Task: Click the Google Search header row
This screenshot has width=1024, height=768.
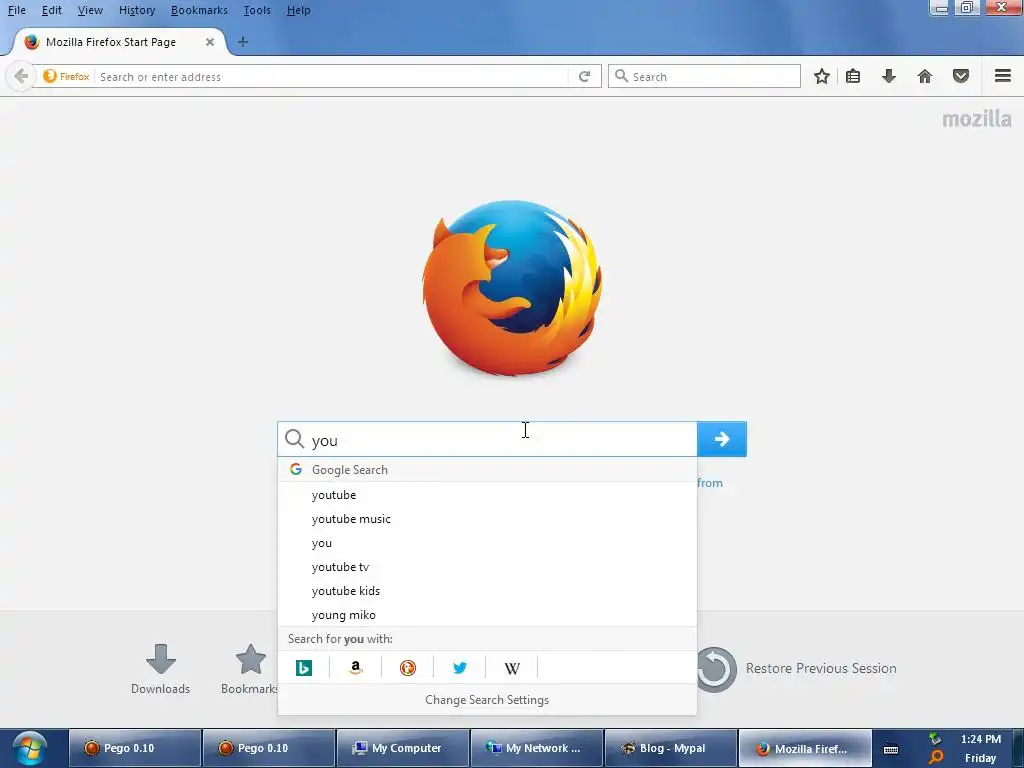Action: pos(487,470)
